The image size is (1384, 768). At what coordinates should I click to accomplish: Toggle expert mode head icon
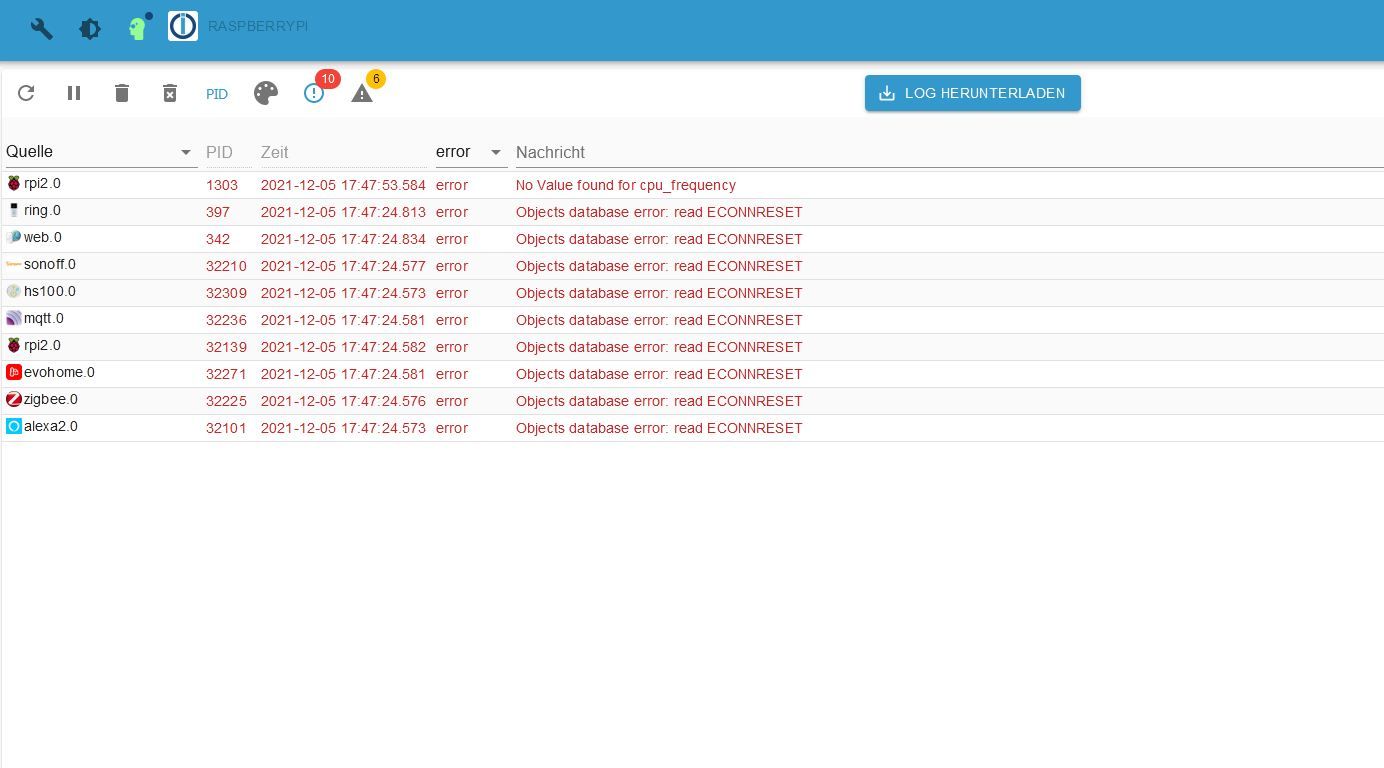tap(138, 28)
